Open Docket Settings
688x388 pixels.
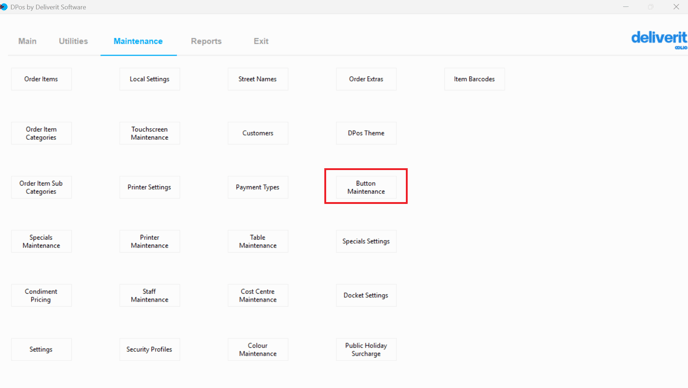point(366,295)
